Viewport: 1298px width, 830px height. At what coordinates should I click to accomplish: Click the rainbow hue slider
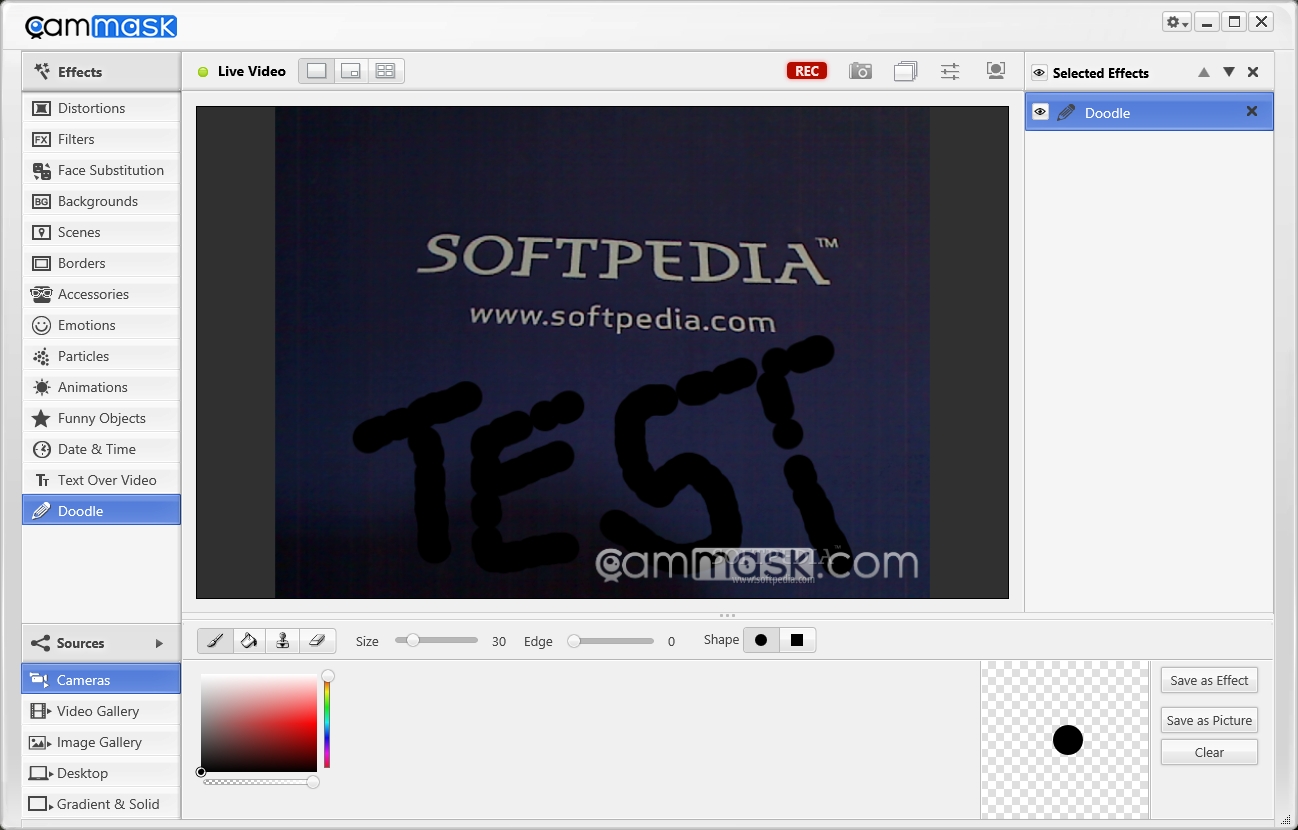click(x=327, y=722)
